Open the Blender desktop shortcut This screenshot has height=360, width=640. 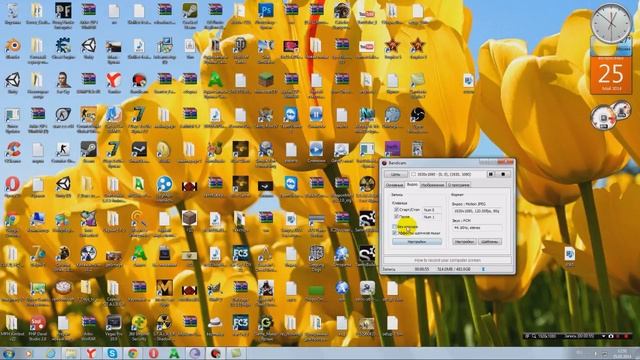pos(13,45)
